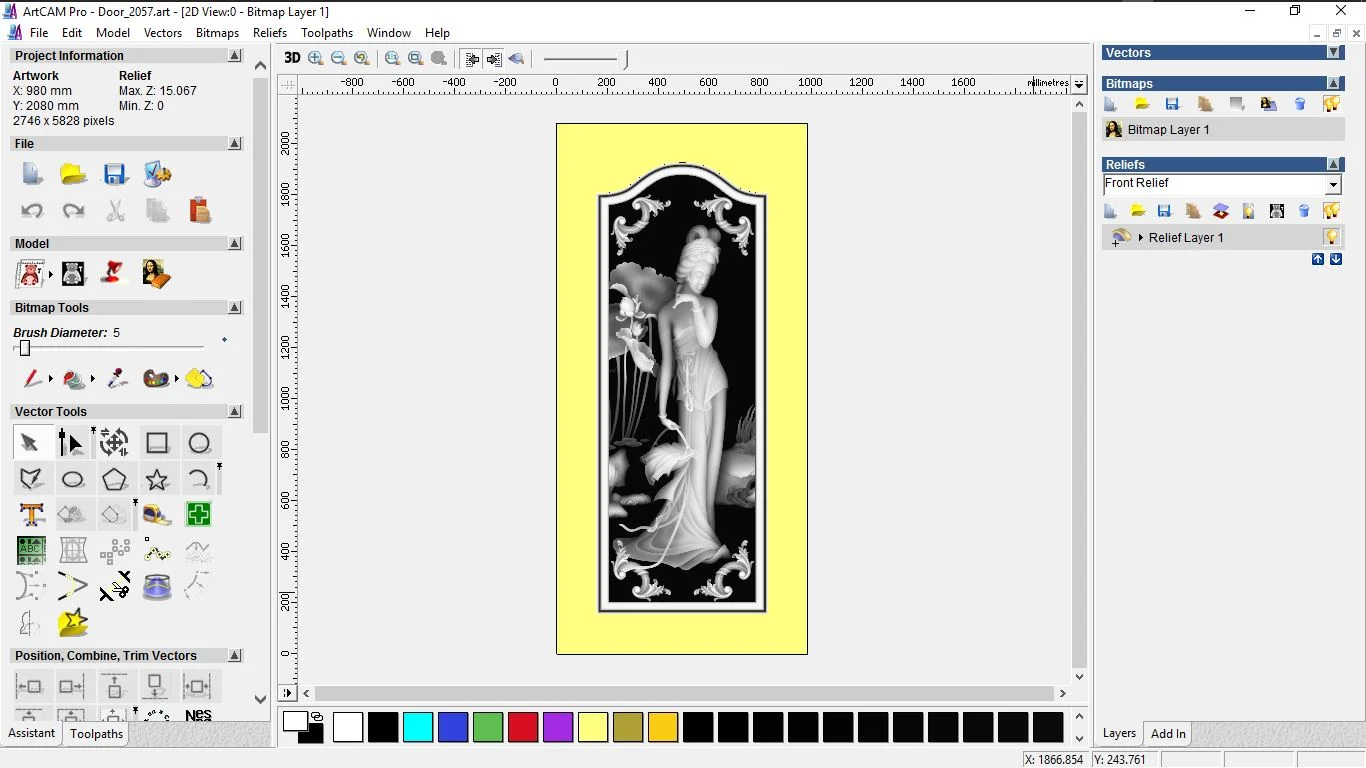Screen dimensions: 1366x768
Task: Open the Load Relief tool in Reliefs panel
Action: (1139, 211)
